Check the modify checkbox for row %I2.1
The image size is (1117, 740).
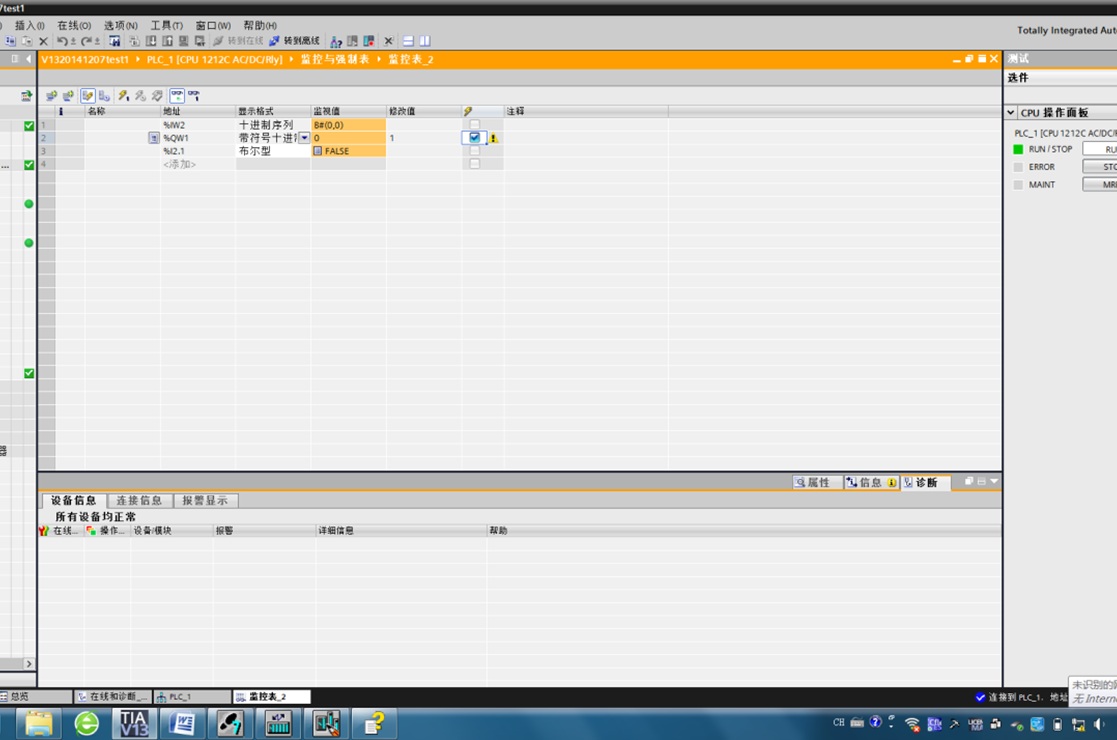pos(475,151)
